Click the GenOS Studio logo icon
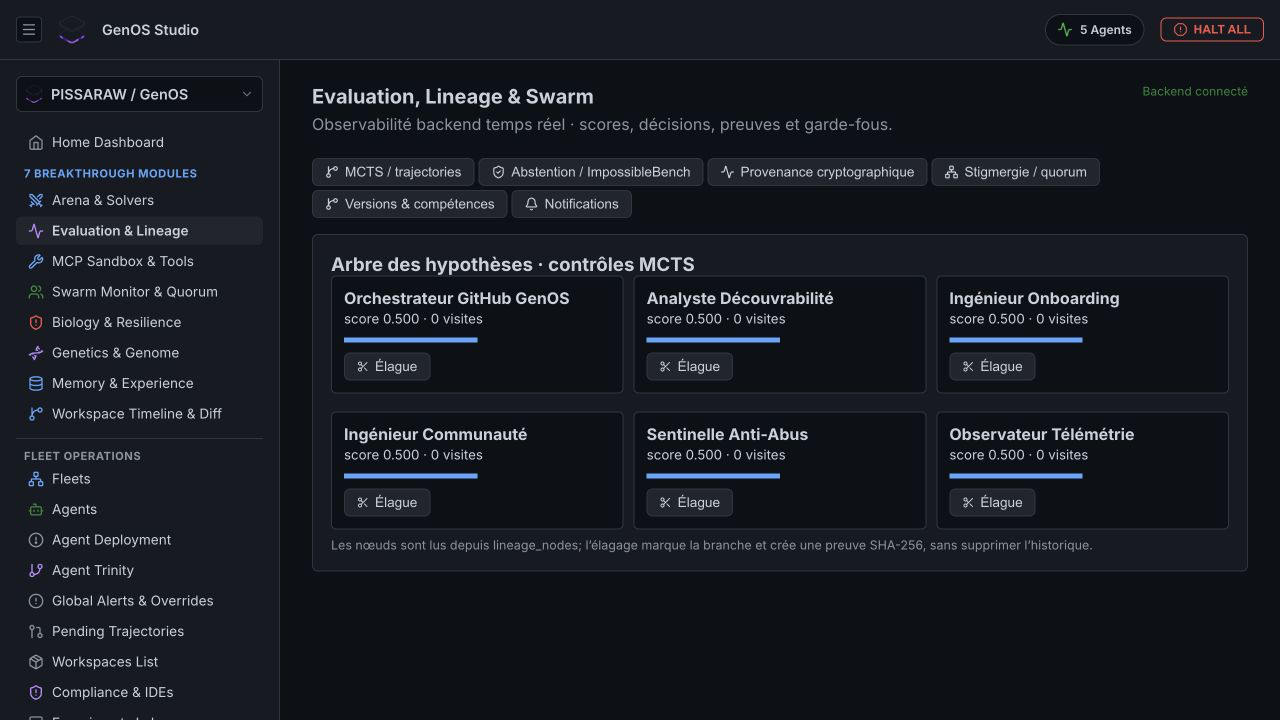 (71, 30)
